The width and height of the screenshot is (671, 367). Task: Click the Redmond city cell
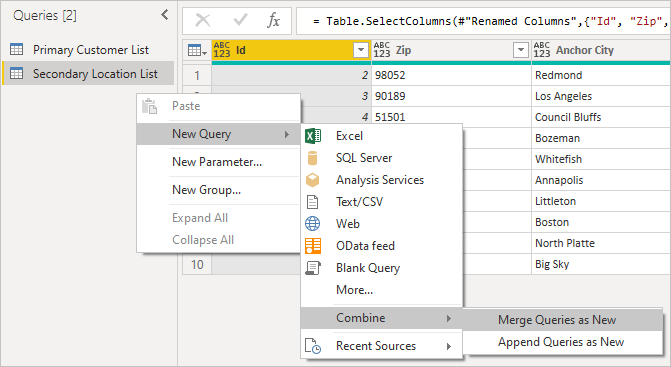(x=601, y=75)
